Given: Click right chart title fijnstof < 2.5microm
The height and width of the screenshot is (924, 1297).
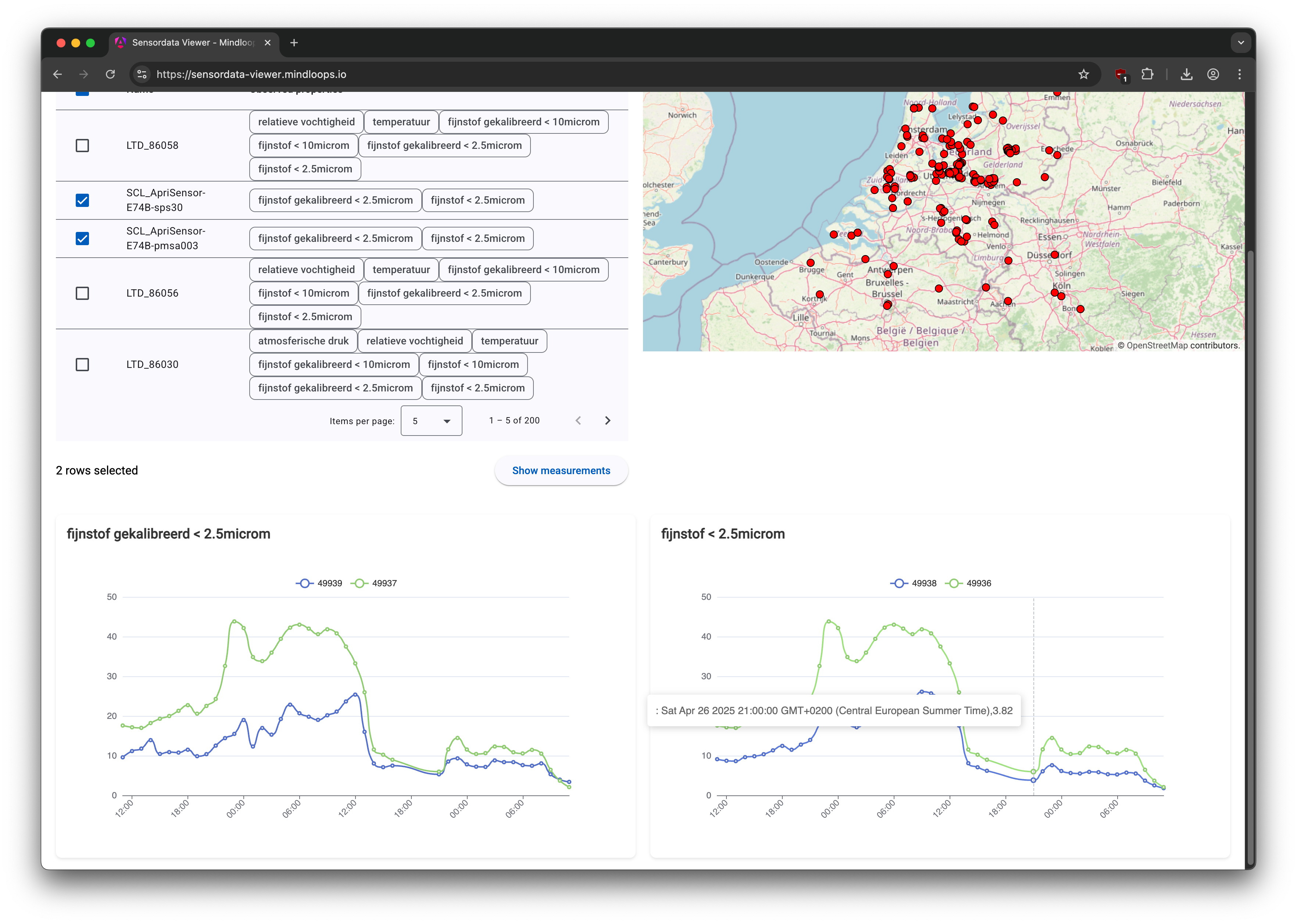Looking at the screenshot, I should pyautogui.click(x=723, y=534).
